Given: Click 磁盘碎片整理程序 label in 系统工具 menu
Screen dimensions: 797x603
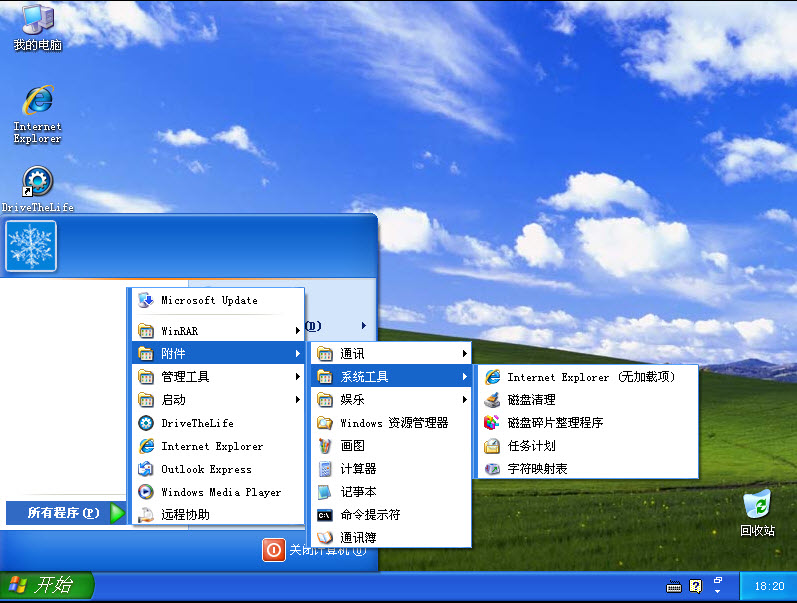Looking at the screenshot, I should (x=555, y=423).
